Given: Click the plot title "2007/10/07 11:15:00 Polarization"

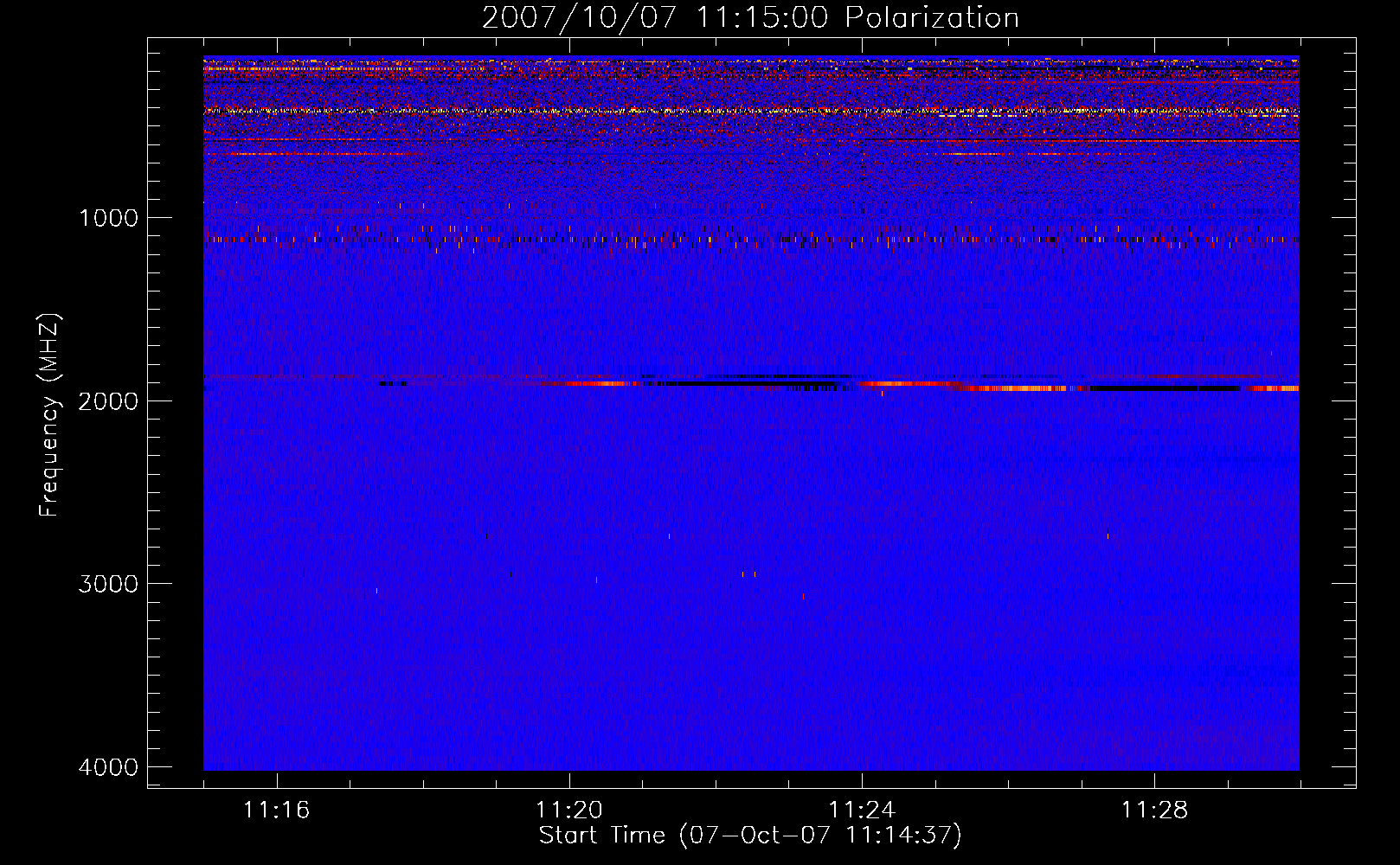Looking at the screenshot, I should pyautogui.click(x=750, y=17).
